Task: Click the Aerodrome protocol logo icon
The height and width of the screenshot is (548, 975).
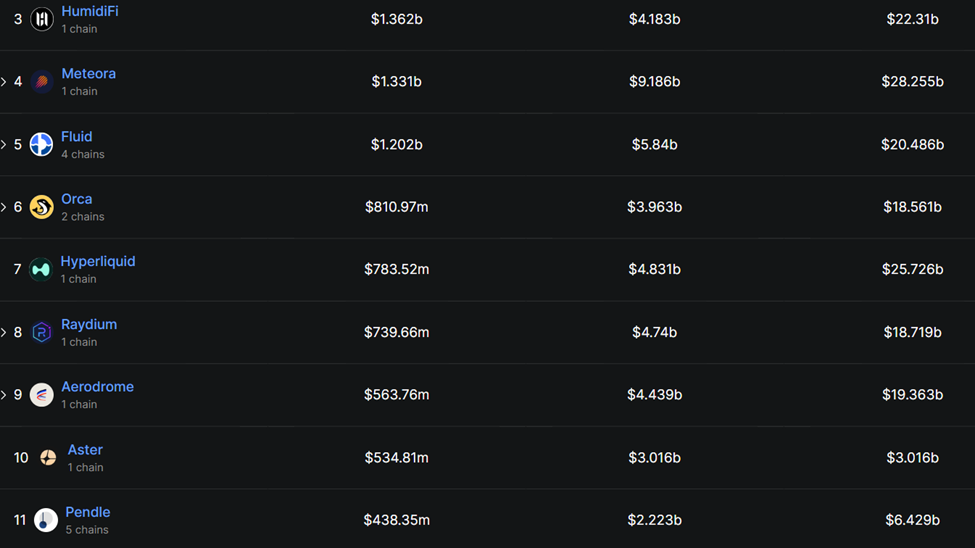Action: 41,395
